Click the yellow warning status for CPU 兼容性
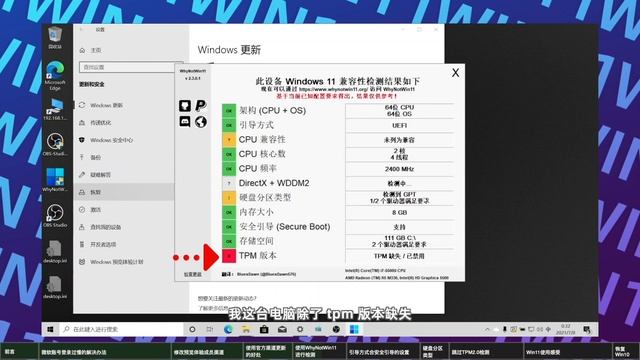This screenshot has height=360, width=640. [229, 140]
